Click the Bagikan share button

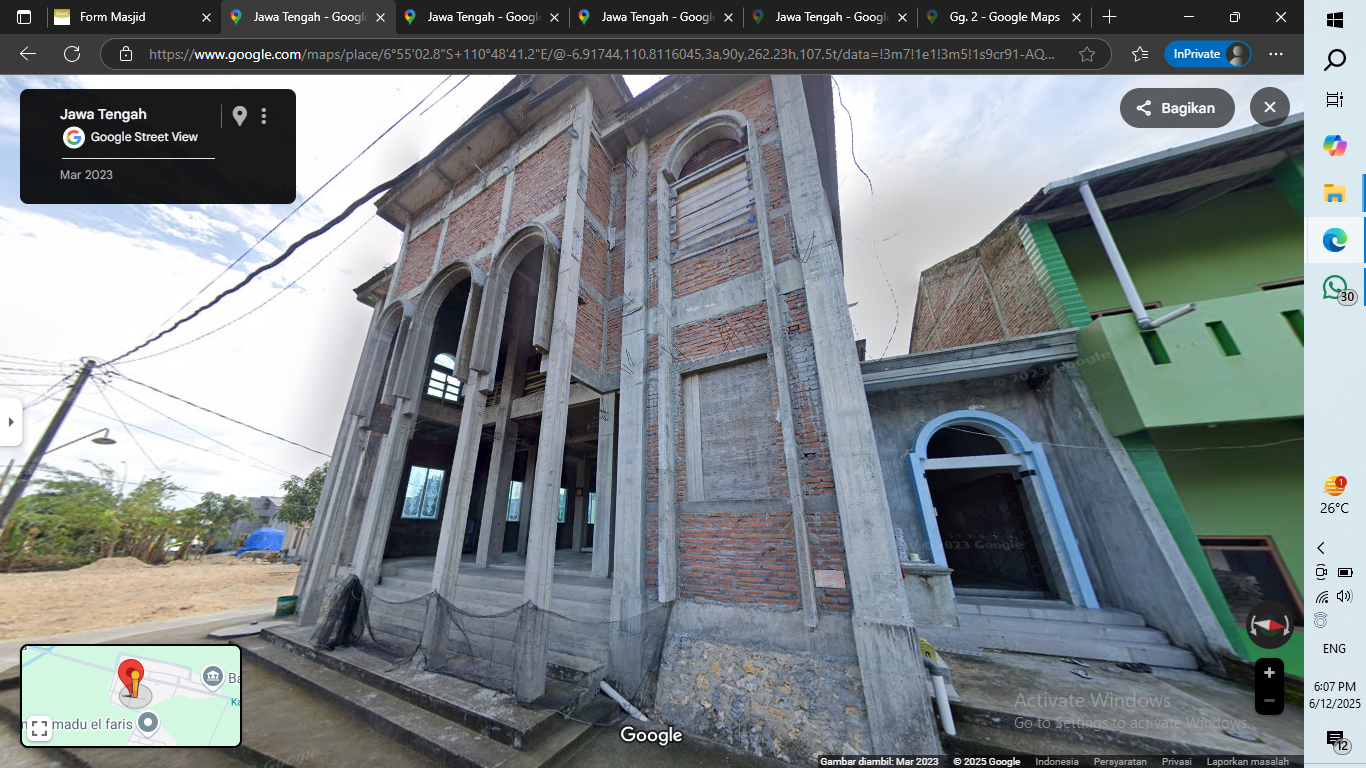(1177, 108)
